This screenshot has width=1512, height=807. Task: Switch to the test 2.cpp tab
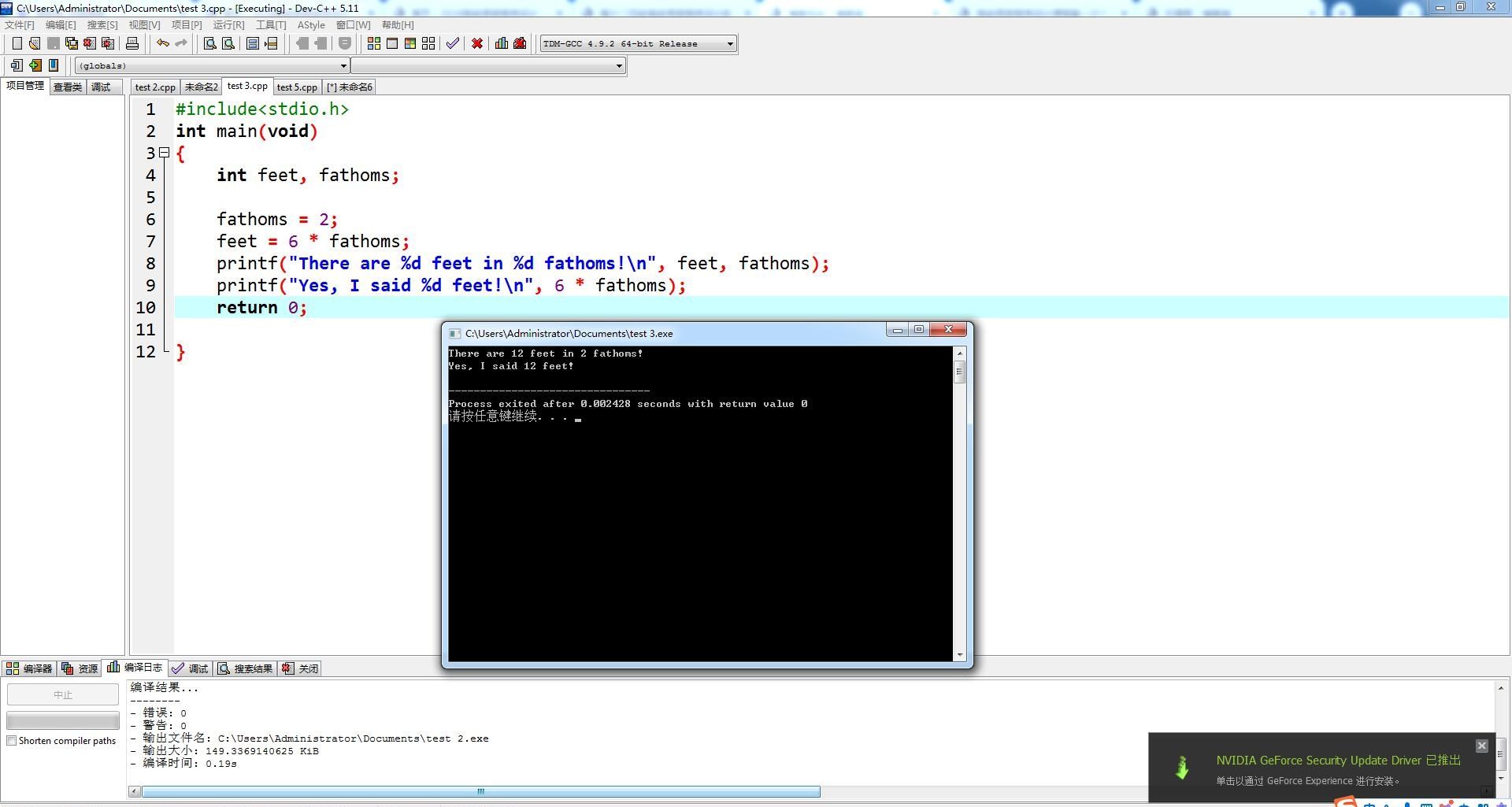pos(155,87)
